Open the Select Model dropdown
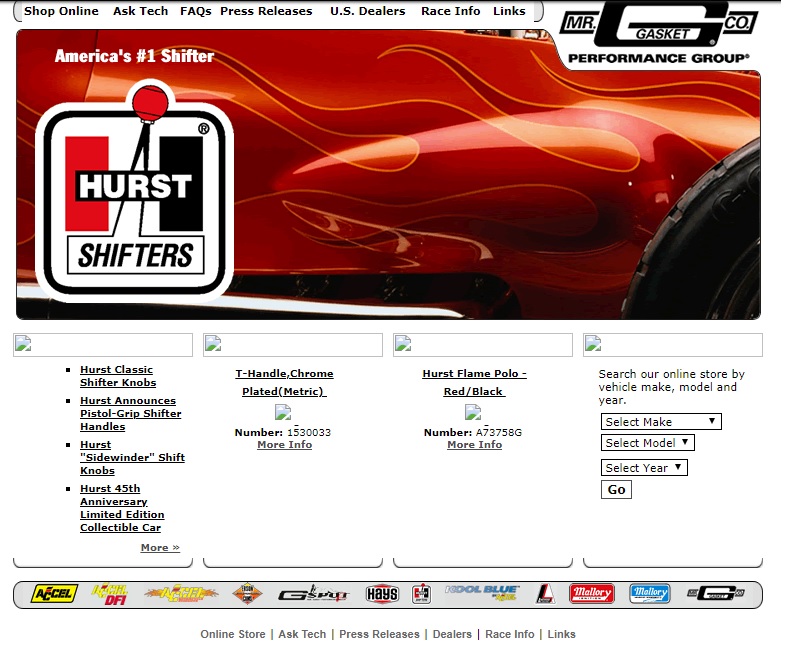 click(x=647, y=443)
